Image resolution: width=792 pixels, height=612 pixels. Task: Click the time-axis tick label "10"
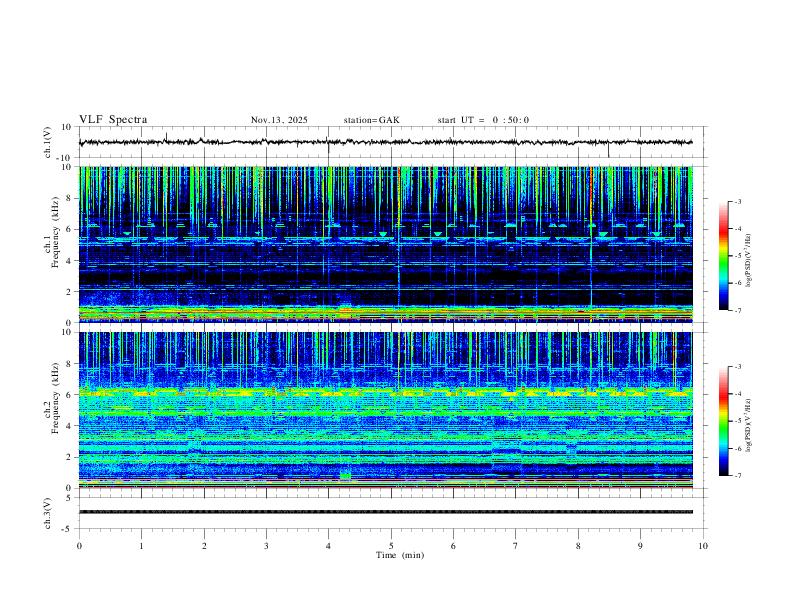(703, 546)
